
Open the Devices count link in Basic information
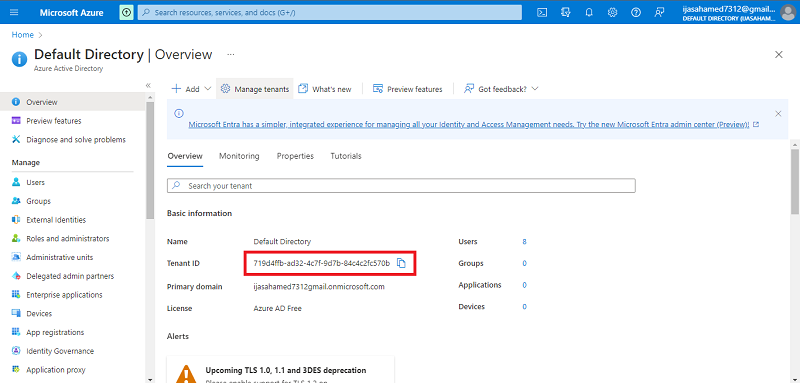tap(524, 307)
